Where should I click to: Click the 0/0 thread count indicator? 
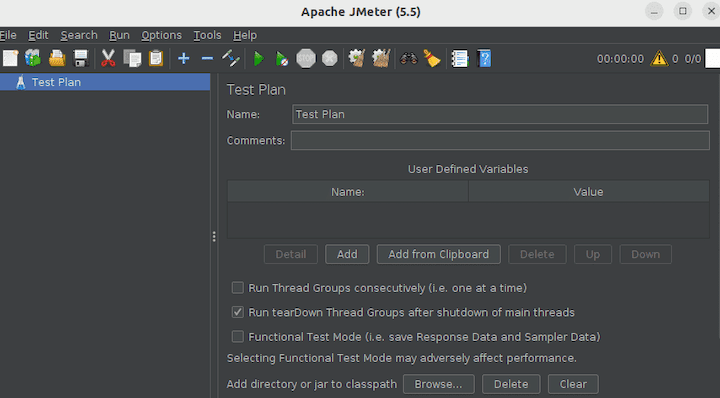pos(692,59)
